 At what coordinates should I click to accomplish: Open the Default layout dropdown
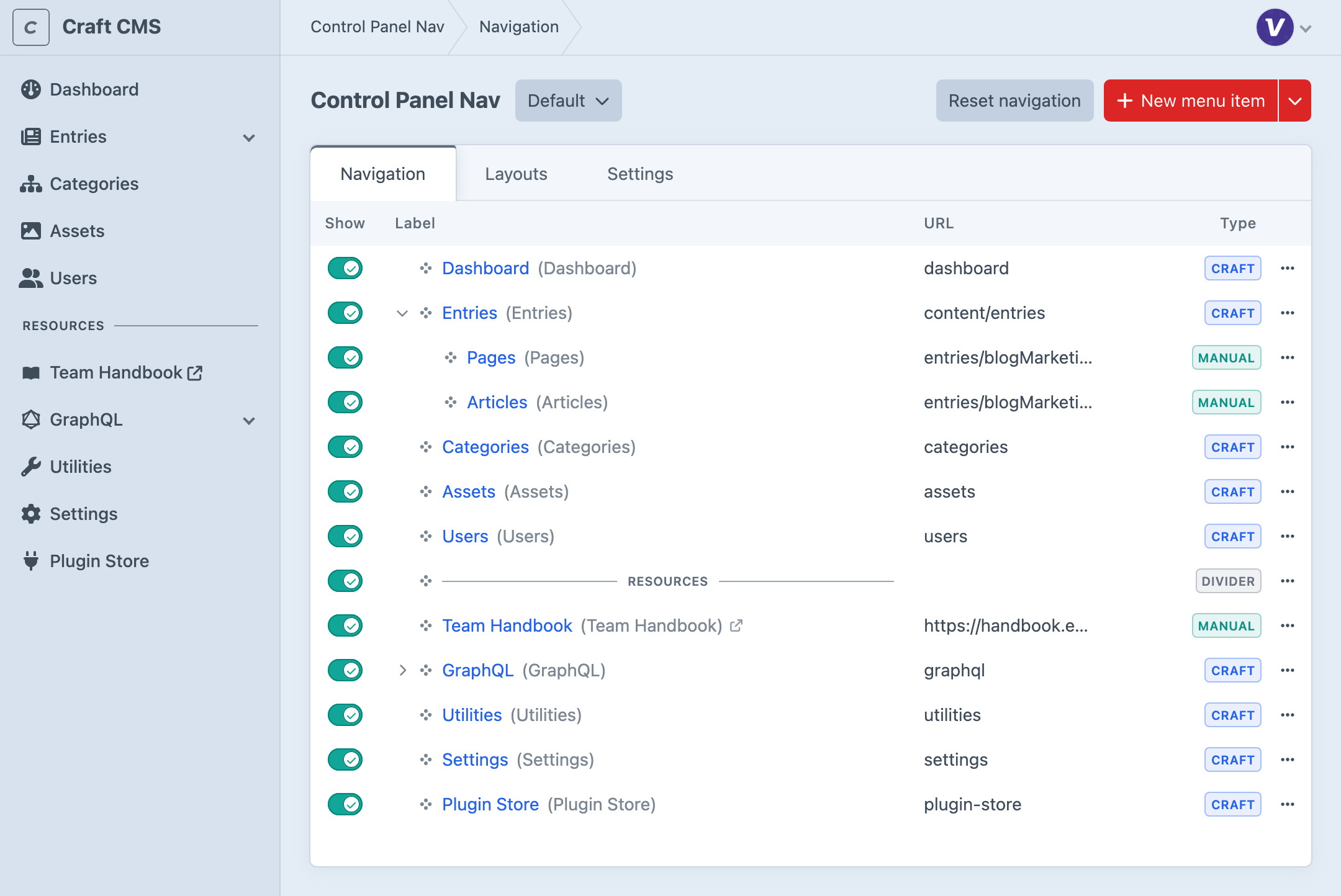coord(569,101)
